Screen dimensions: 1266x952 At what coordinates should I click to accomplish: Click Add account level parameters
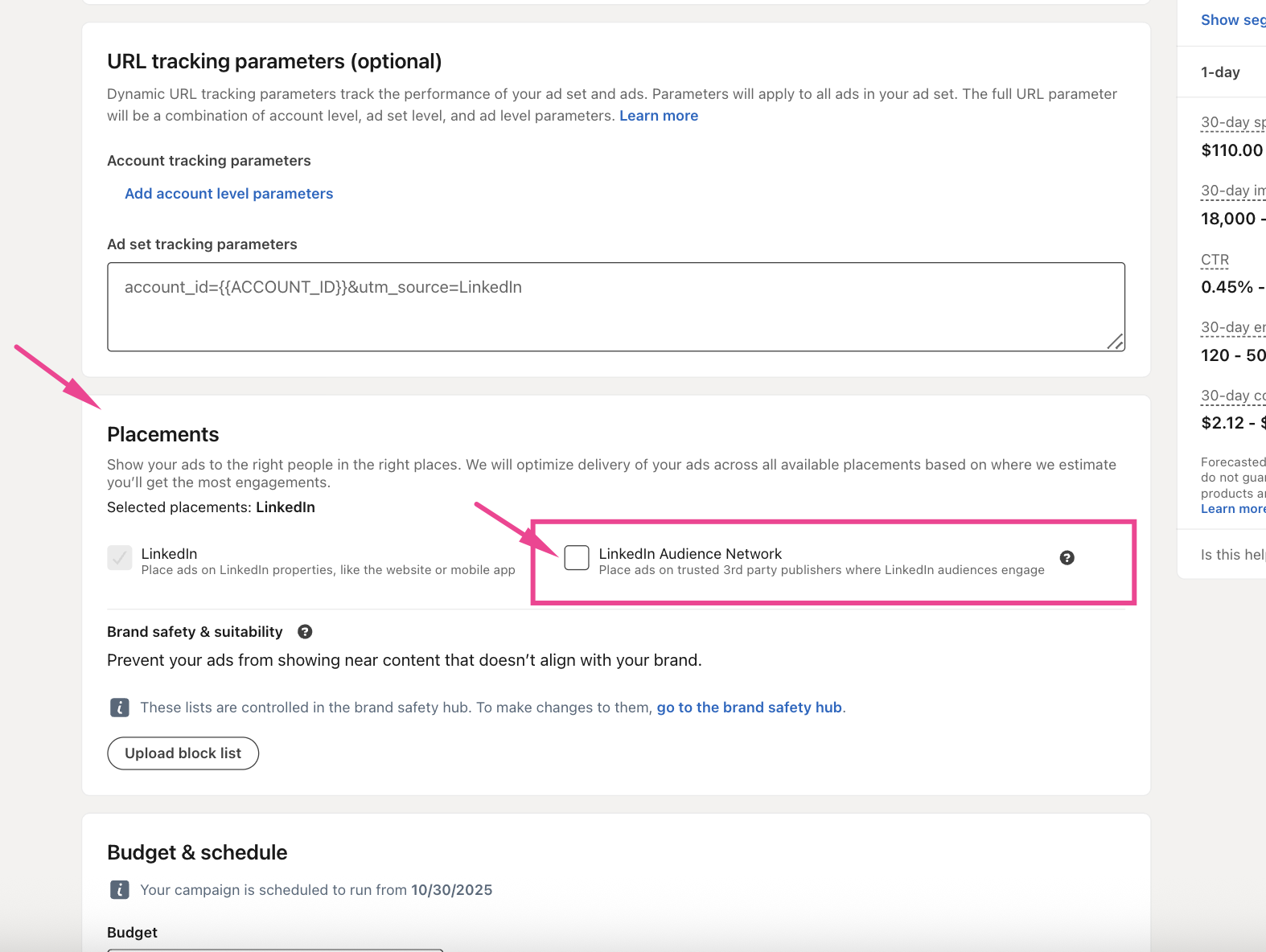(x=228, y=194)
